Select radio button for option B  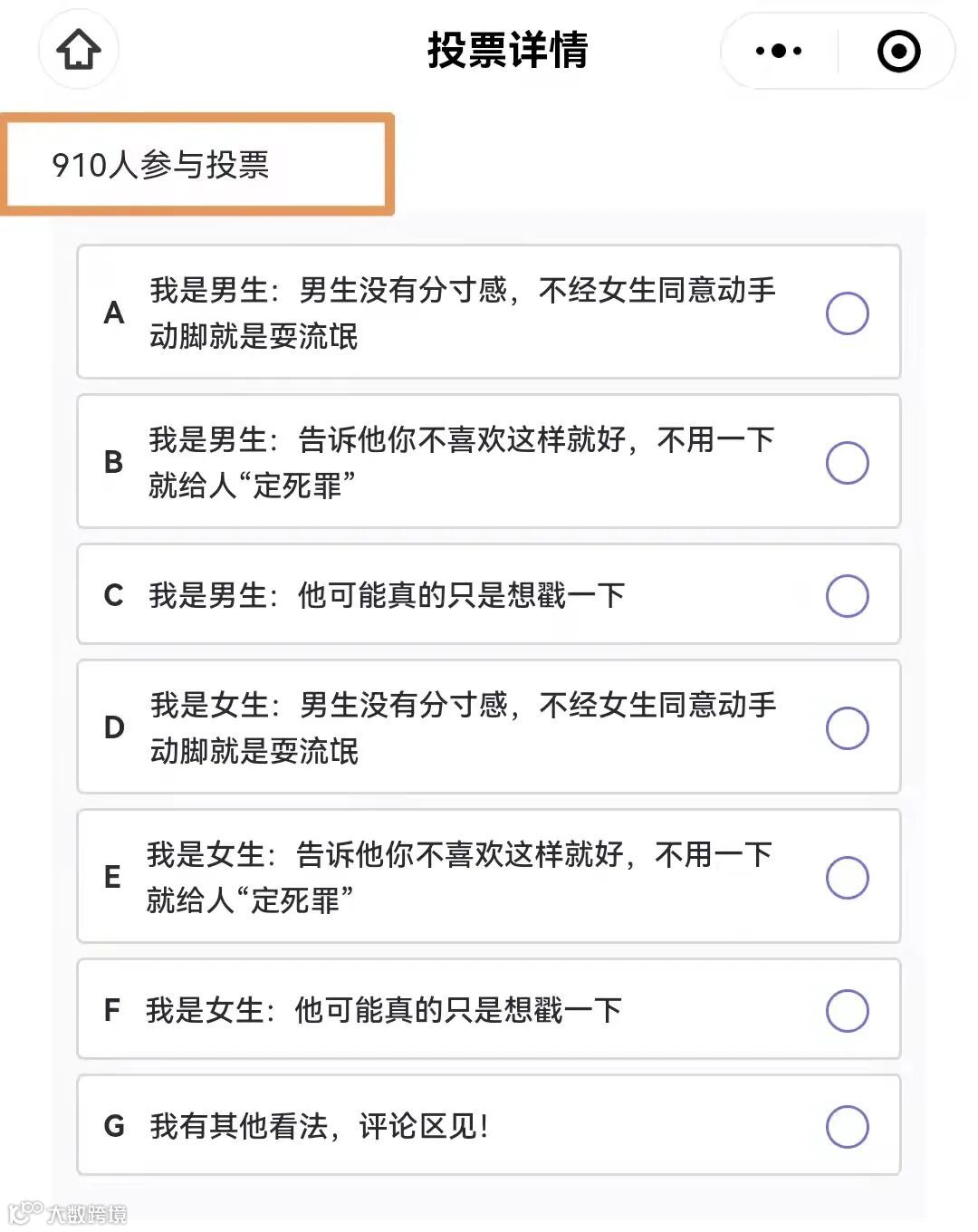click(848, 463)
